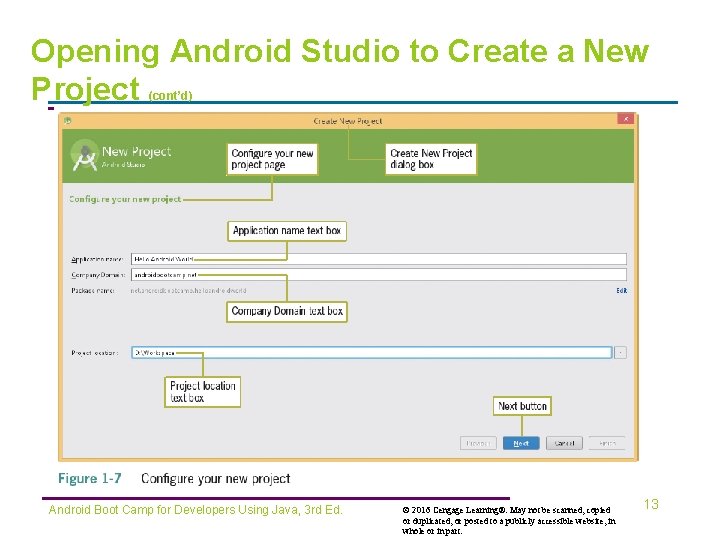Click the Next button

(521, 443)
